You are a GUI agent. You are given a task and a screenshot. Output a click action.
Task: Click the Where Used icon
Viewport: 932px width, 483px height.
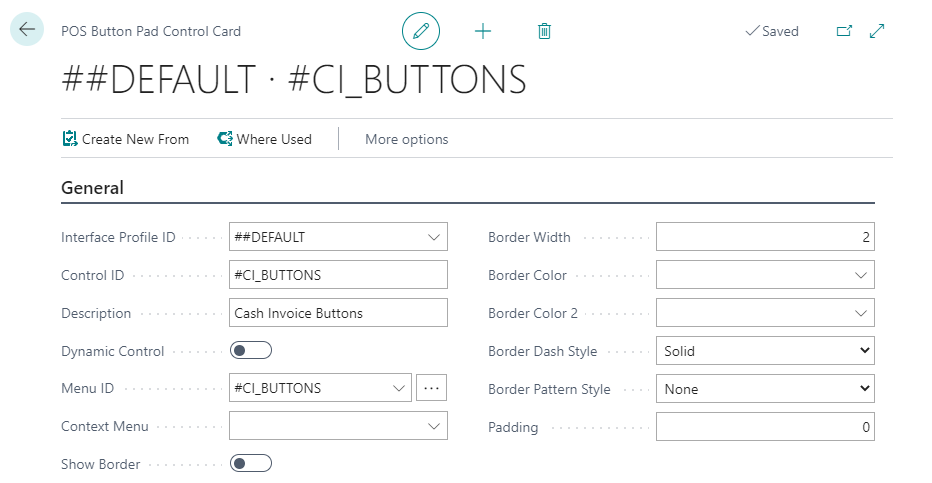[x=225, y=139]
